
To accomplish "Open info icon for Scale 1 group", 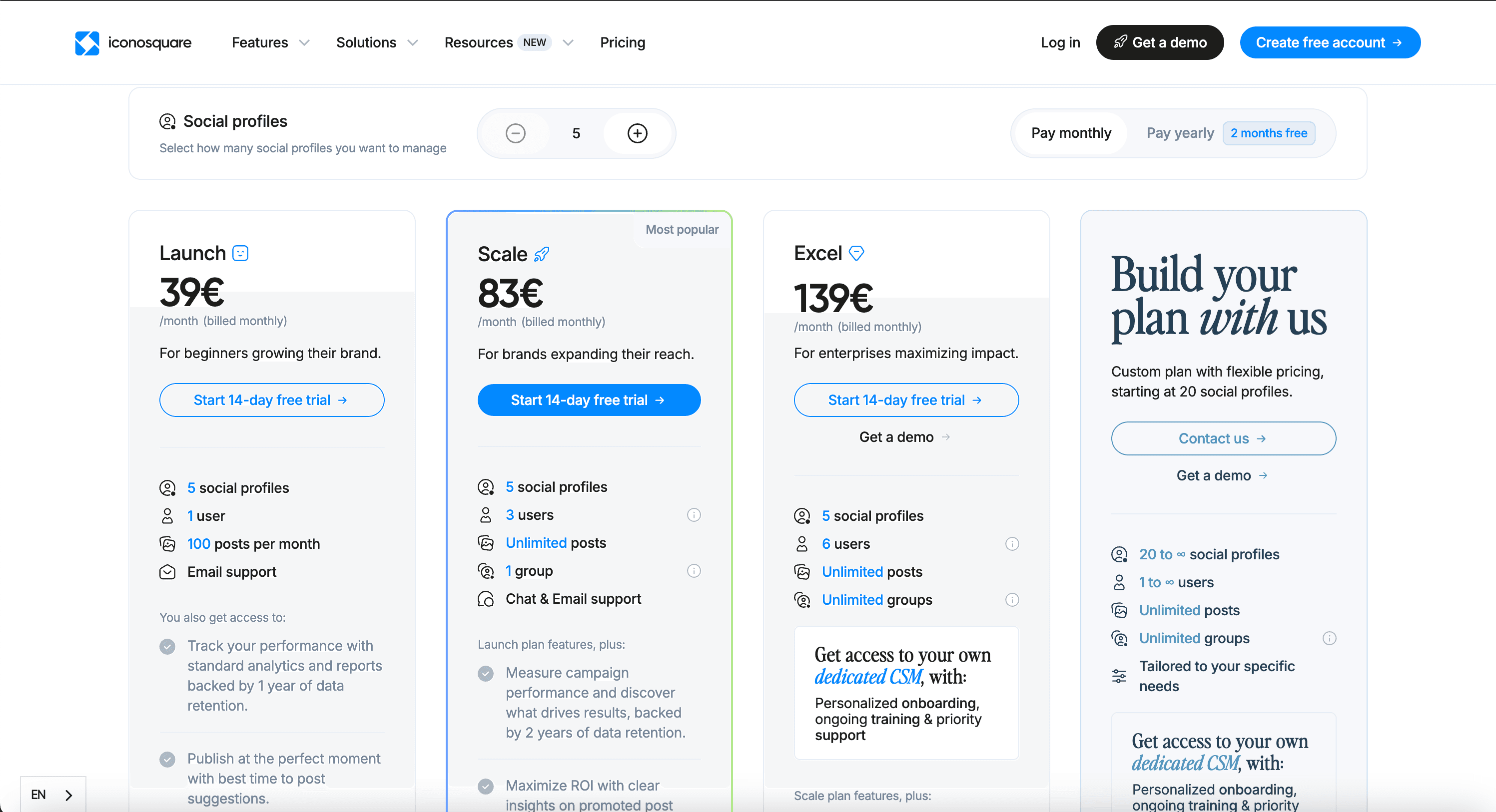I will click(x=694, y=571).
